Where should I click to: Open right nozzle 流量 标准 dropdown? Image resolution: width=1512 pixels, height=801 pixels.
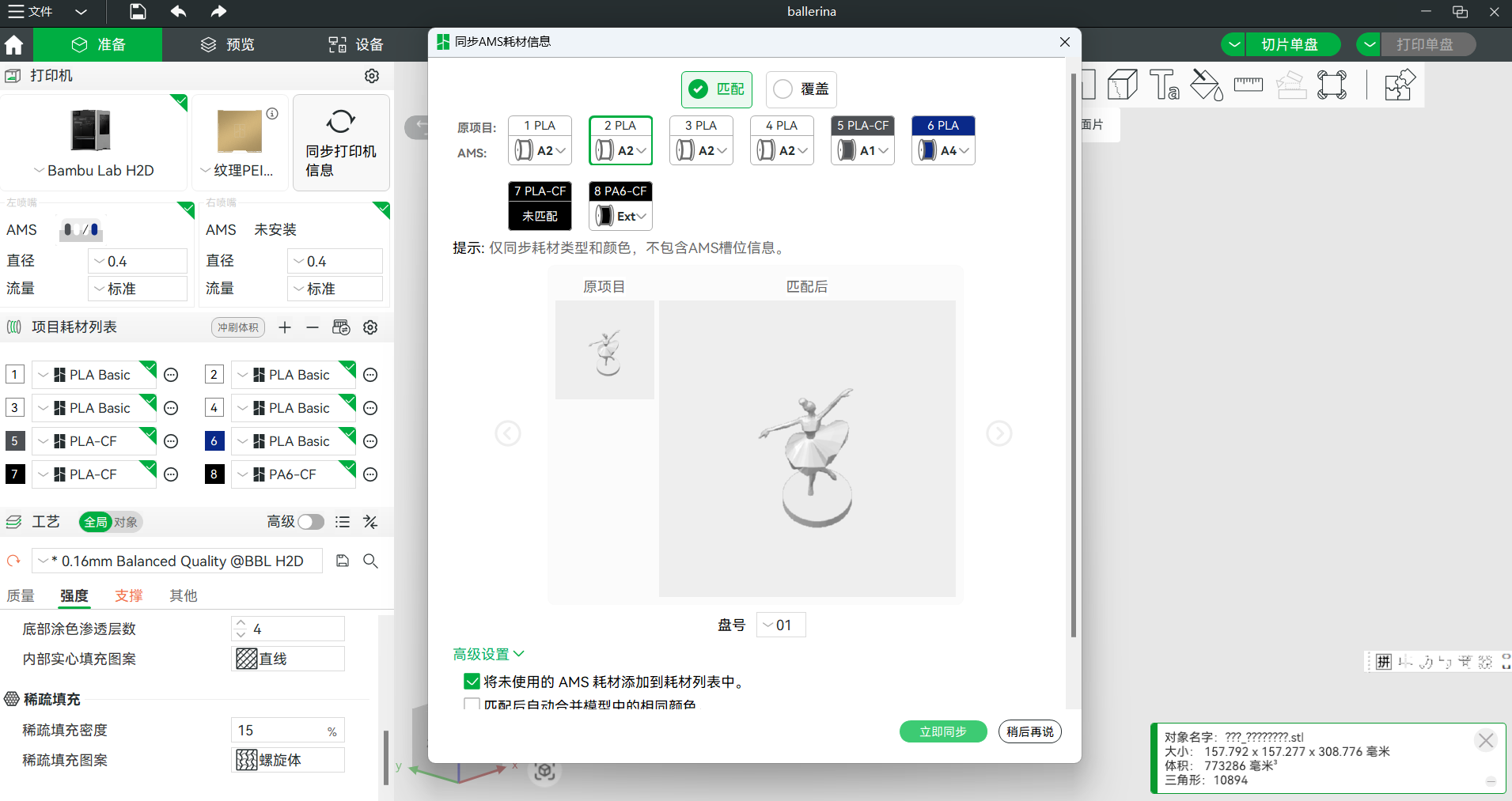pos(335,289)
